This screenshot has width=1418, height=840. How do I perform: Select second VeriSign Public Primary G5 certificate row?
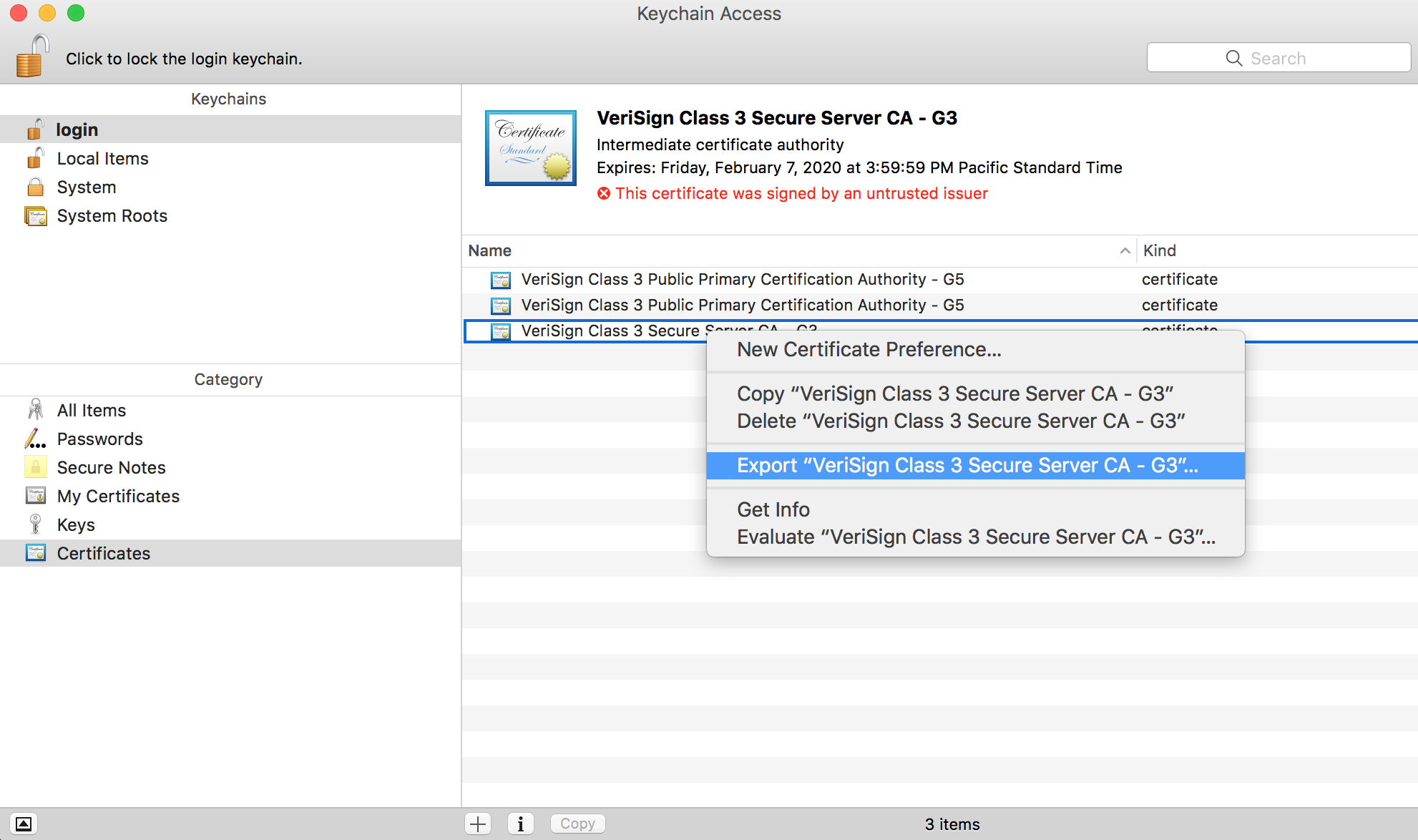pyautogui.click(x=941, y=306)
